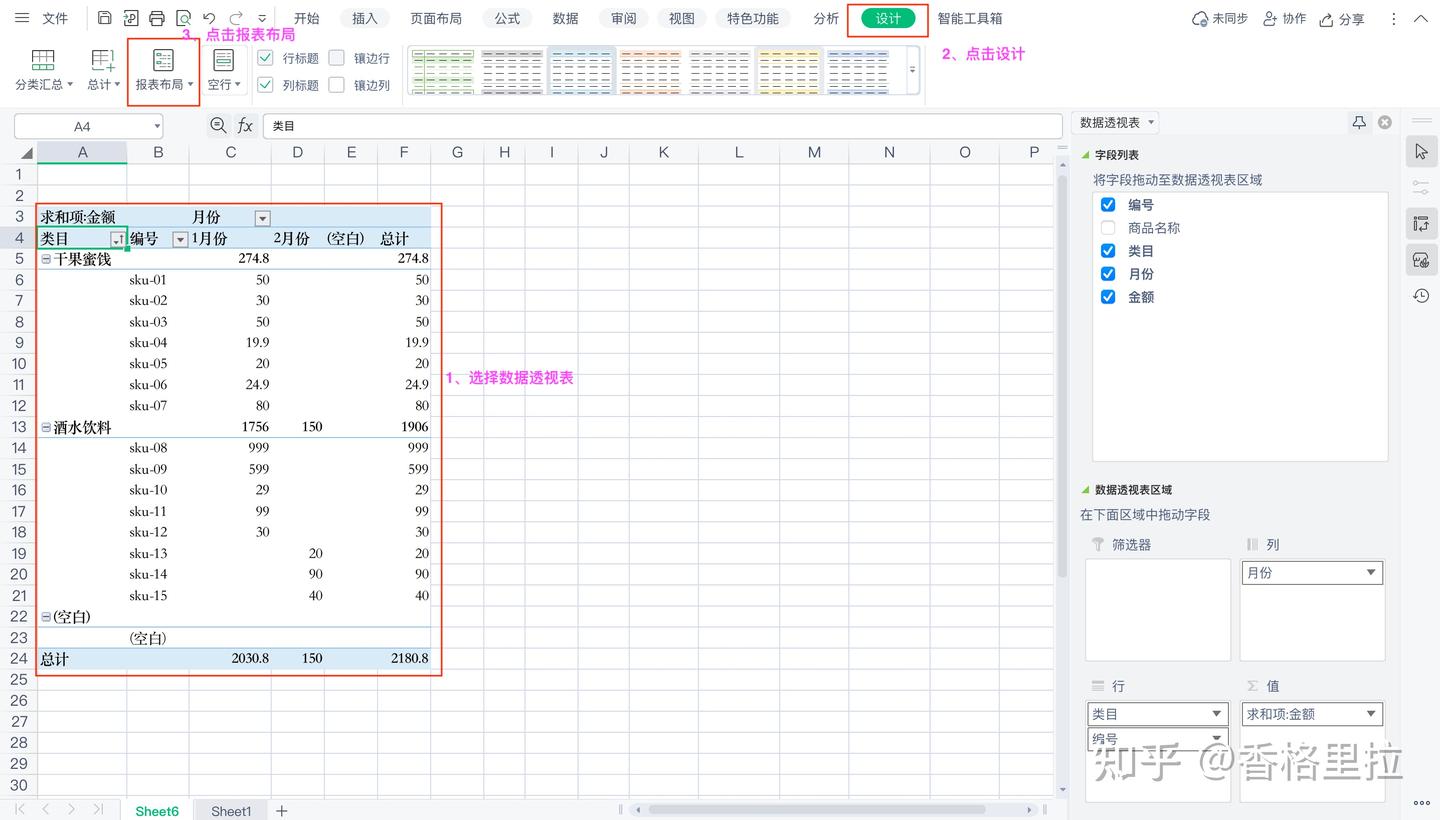Open the hamburger main menu icon
1440x820 pixels.
22,19
